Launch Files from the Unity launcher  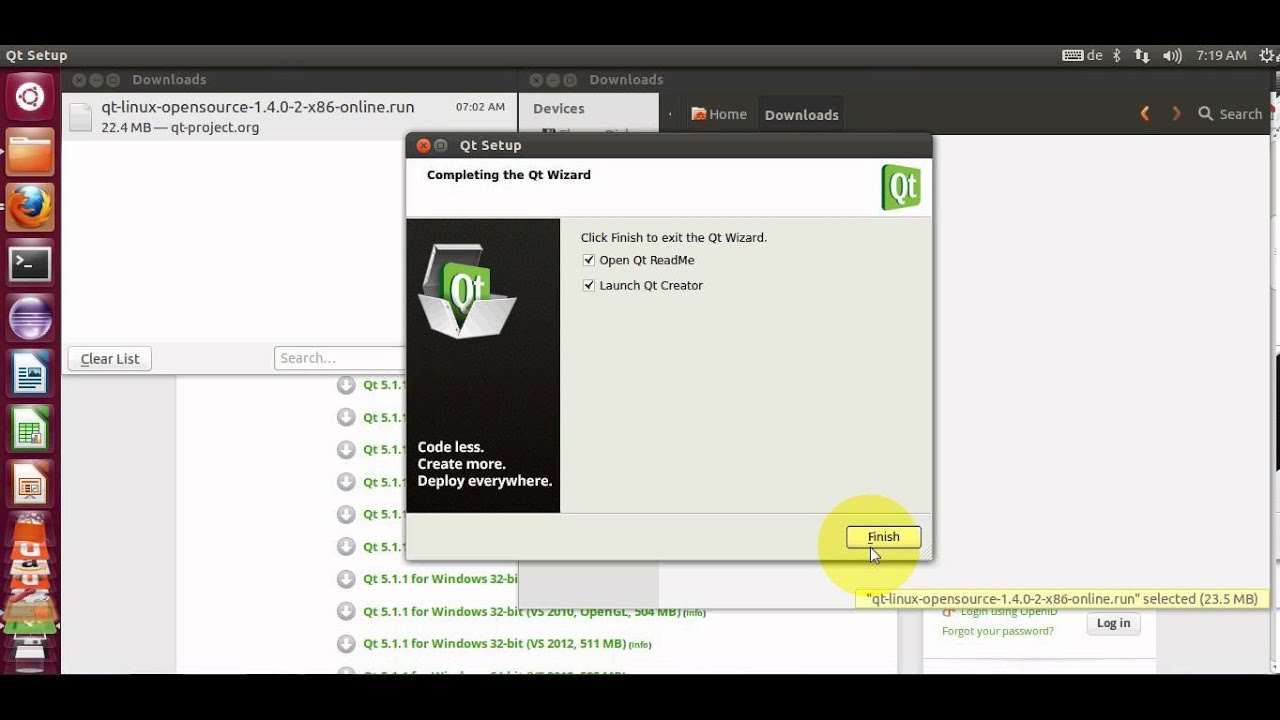tap(29, 152)
